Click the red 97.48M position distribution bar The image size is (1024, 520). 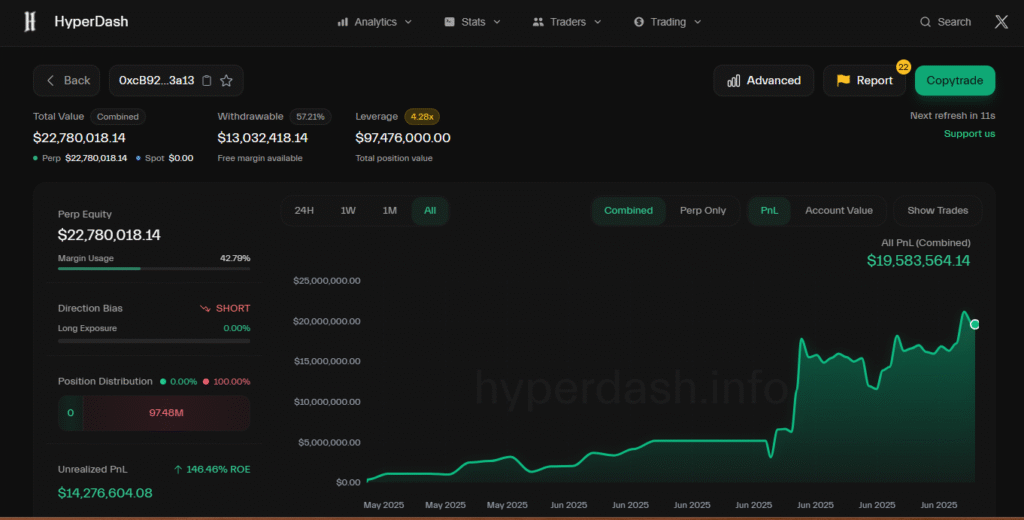167,413
